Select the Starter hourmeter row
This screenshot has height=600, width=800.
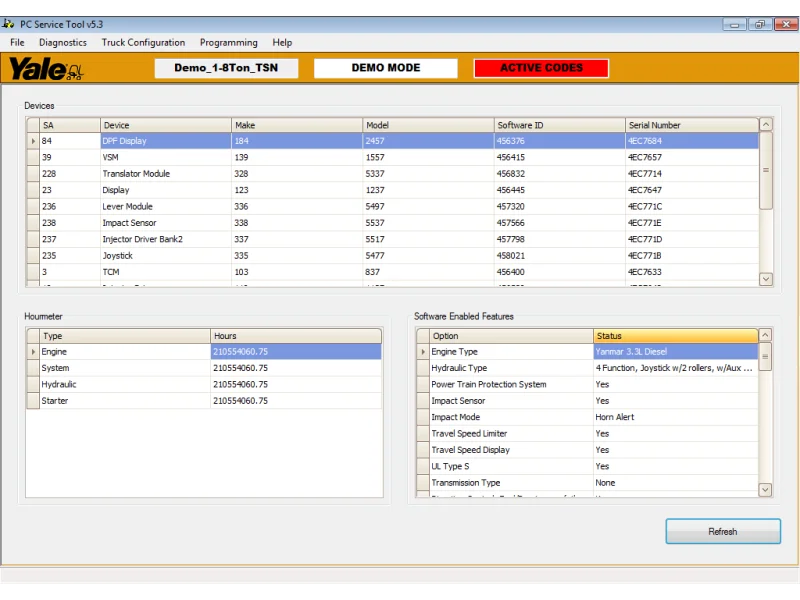[204, 401]
